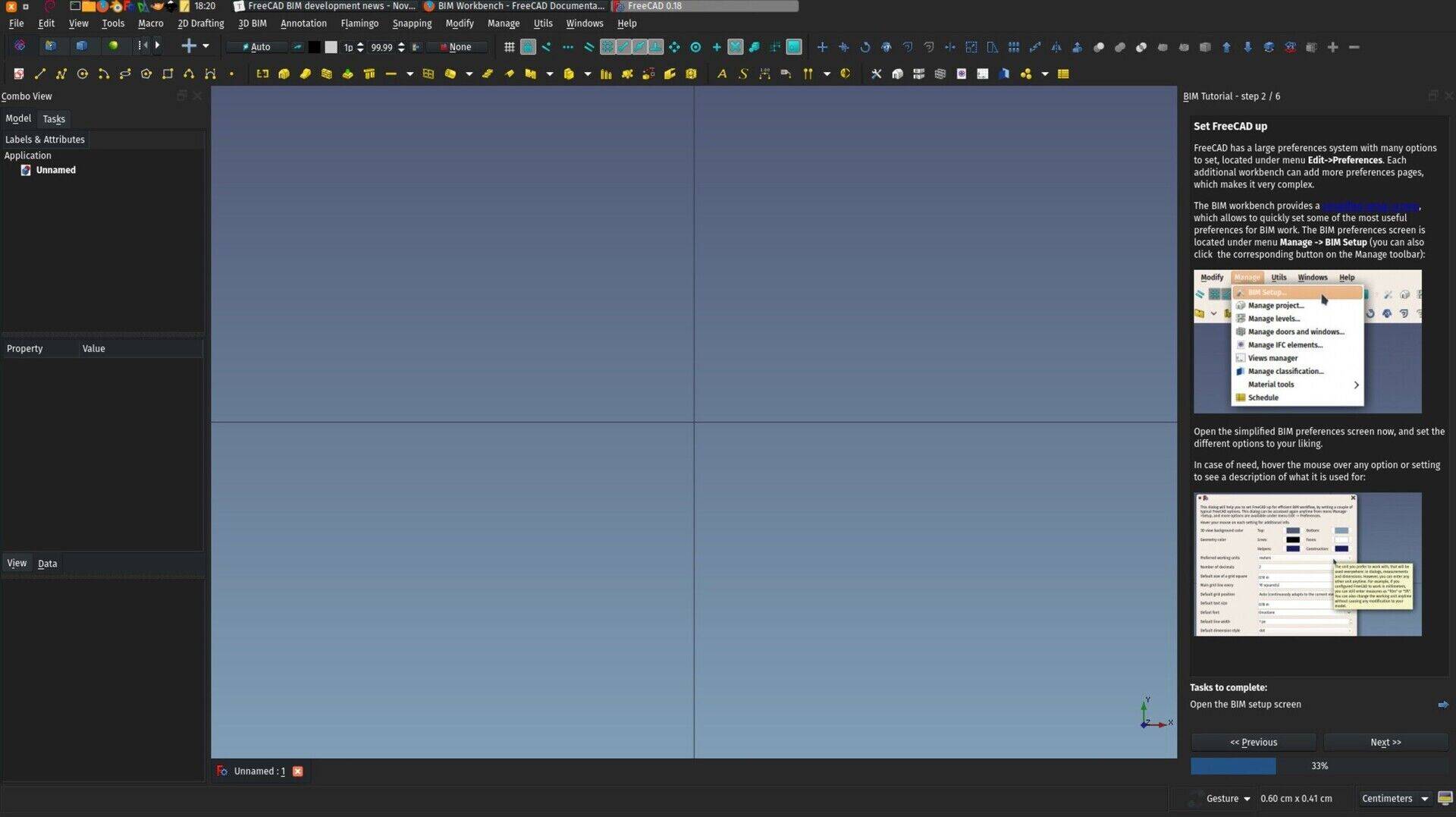1456x817 pixels.
Task: Open the working plane Auto selector
Action: (256, 47)
